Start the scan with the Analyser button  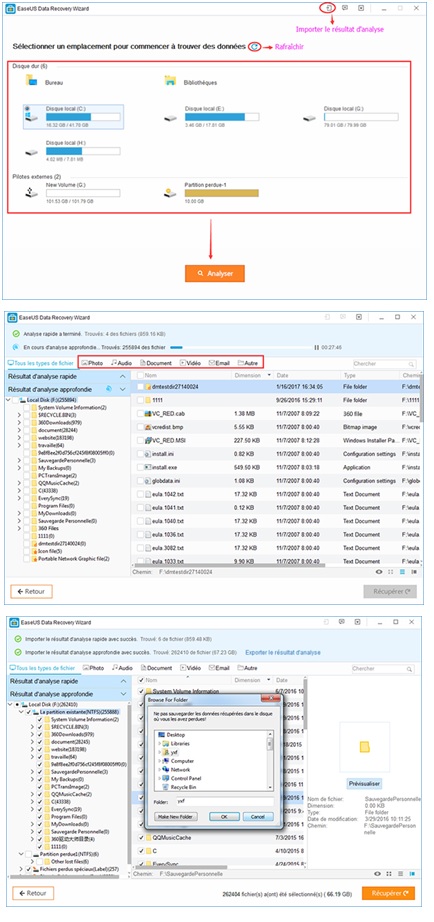pos(215,273)
